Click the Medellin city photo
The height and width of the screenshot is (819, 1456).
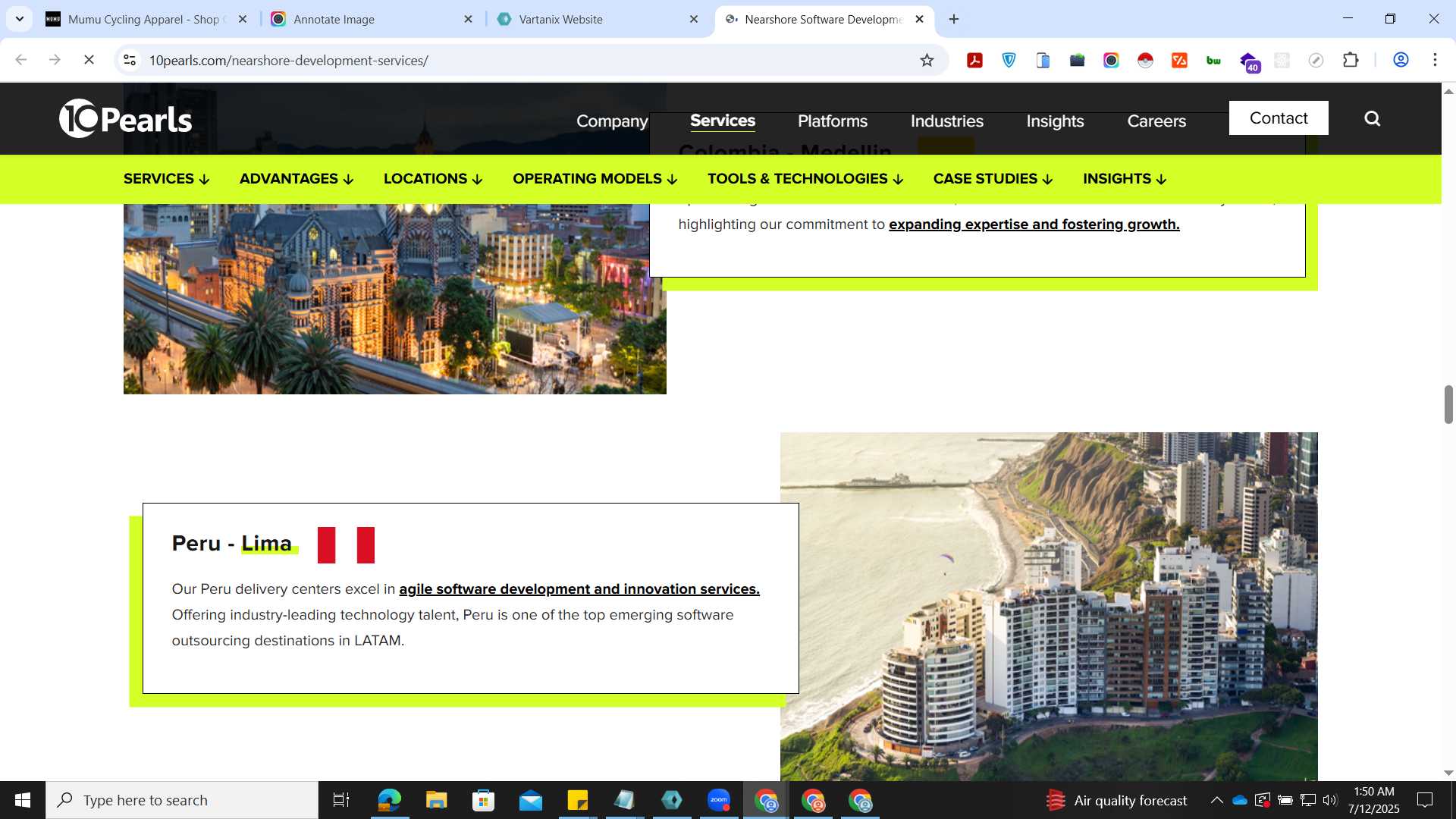(x=394, y=300)
